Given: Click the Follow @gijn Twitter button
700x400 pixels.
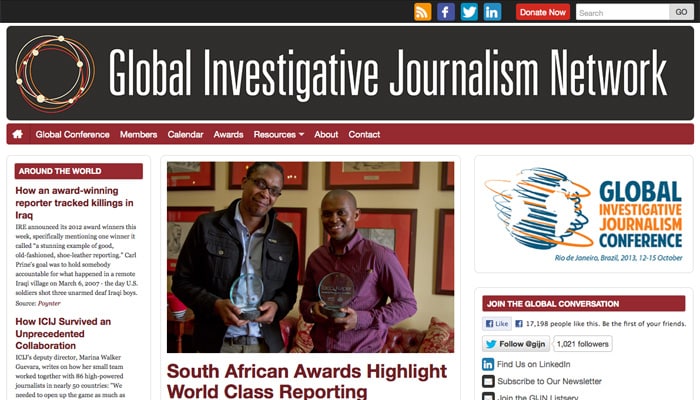Looking at the screenshot, I should [516, 344].
